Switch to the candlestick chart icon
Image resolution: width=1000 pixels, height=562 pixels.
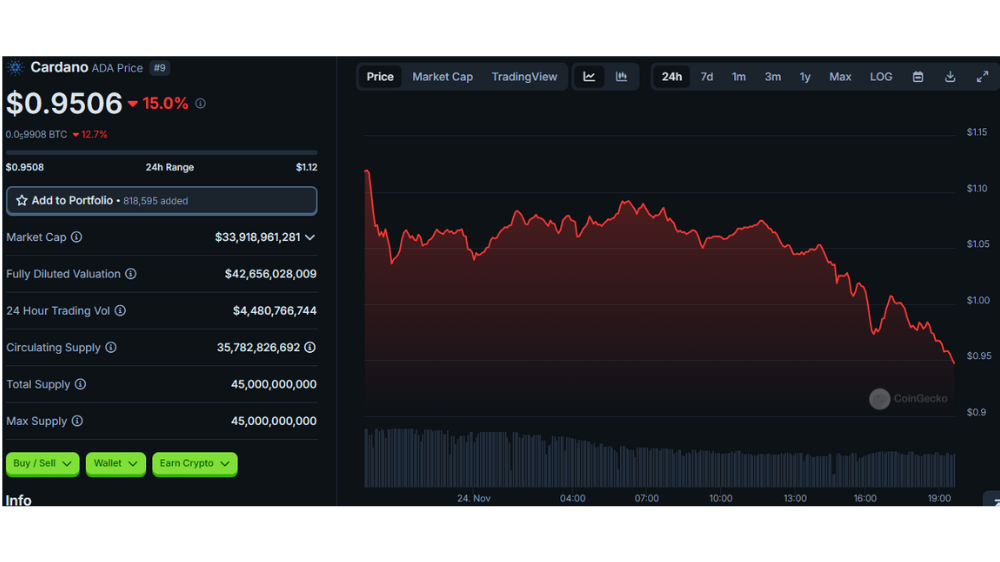(621, 77)
